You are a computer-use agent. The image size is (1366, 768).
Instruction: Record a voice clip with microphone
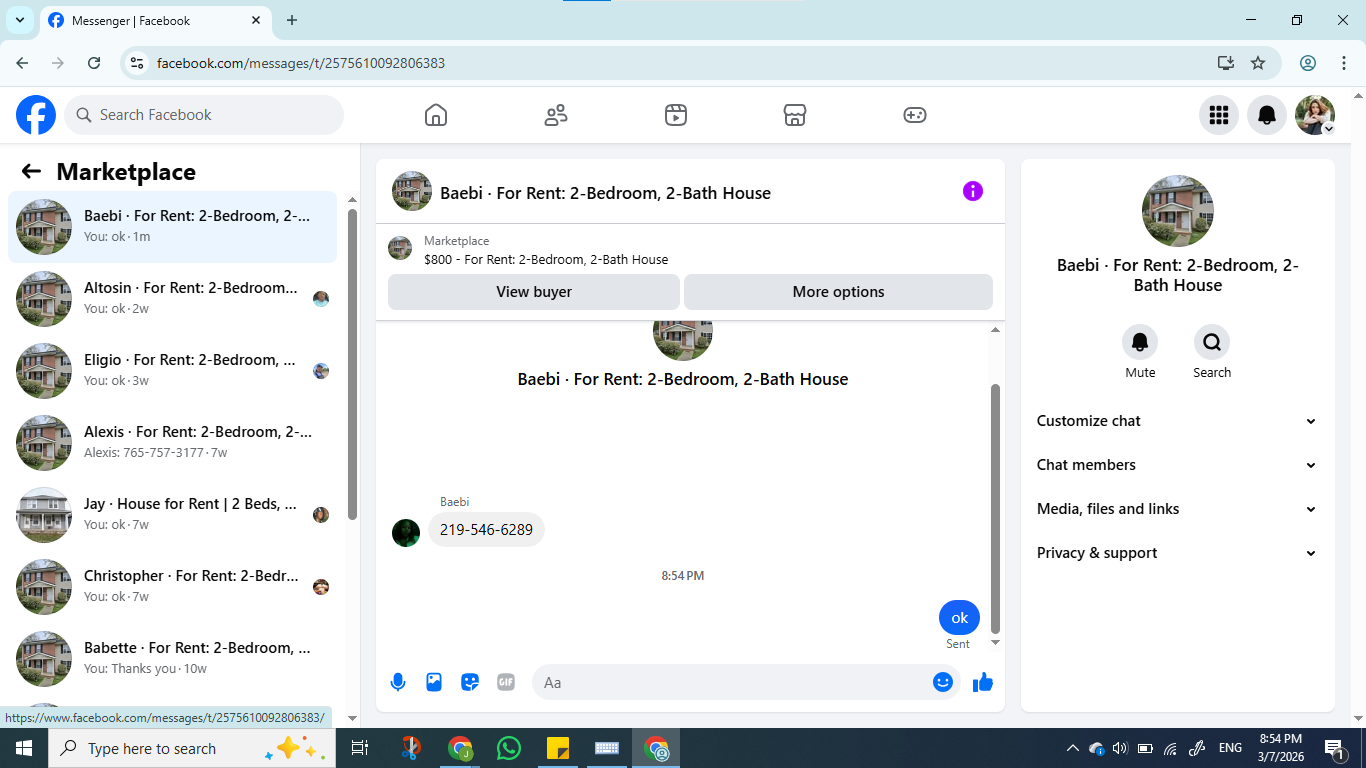tap(398, 682)
